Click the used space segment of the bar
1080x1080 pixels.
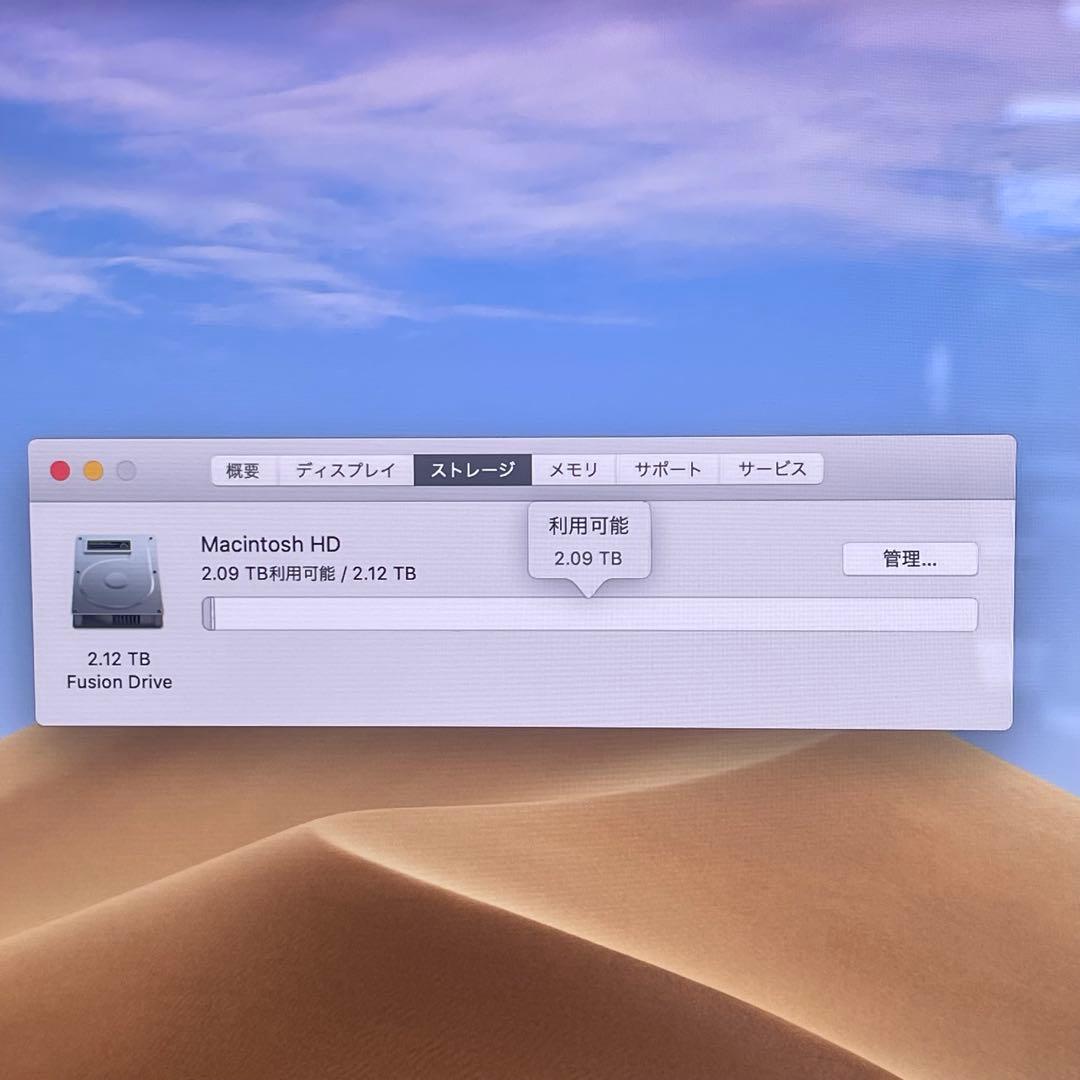tap(209, 614)
